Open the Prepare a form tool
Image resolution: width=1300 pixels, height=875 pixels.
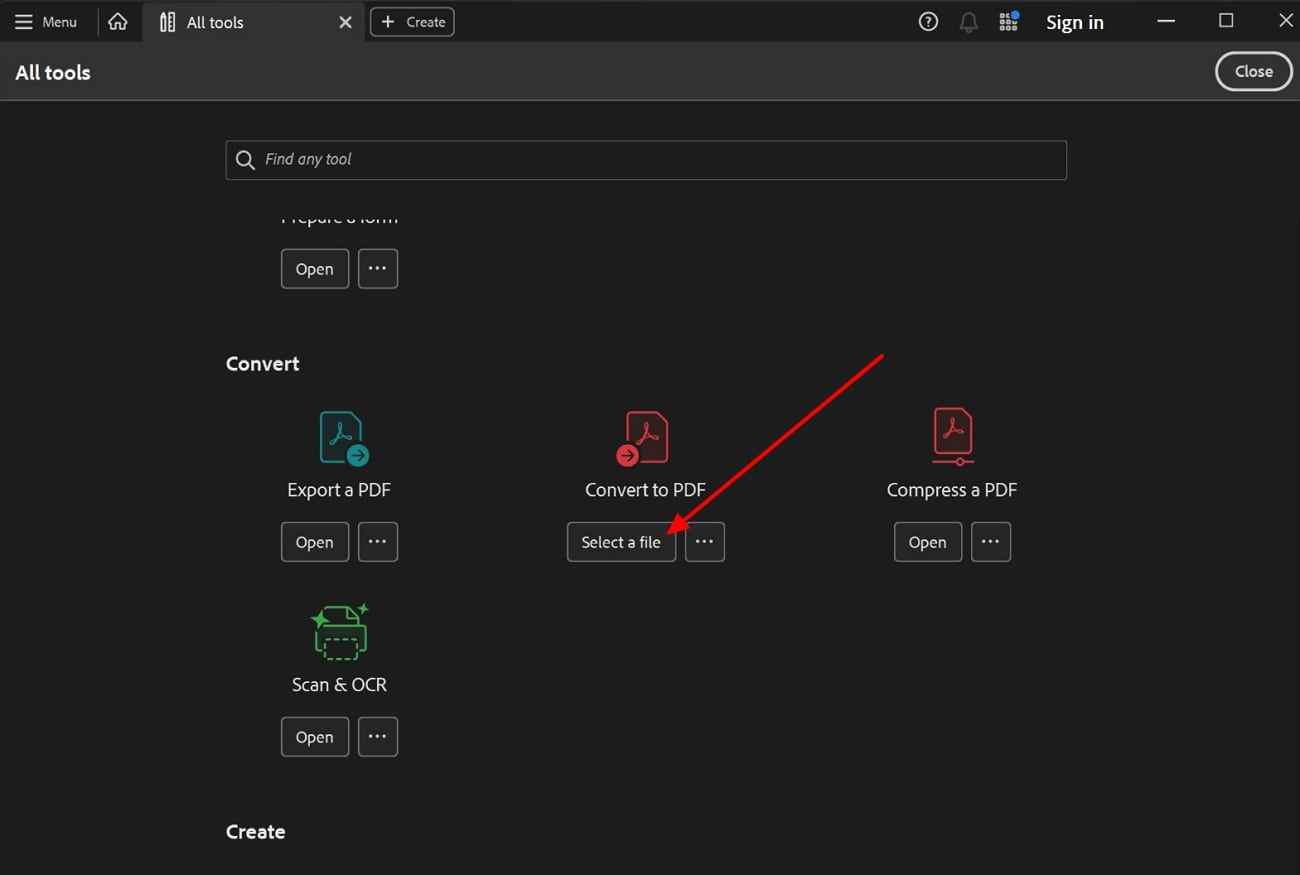[315, 269]
